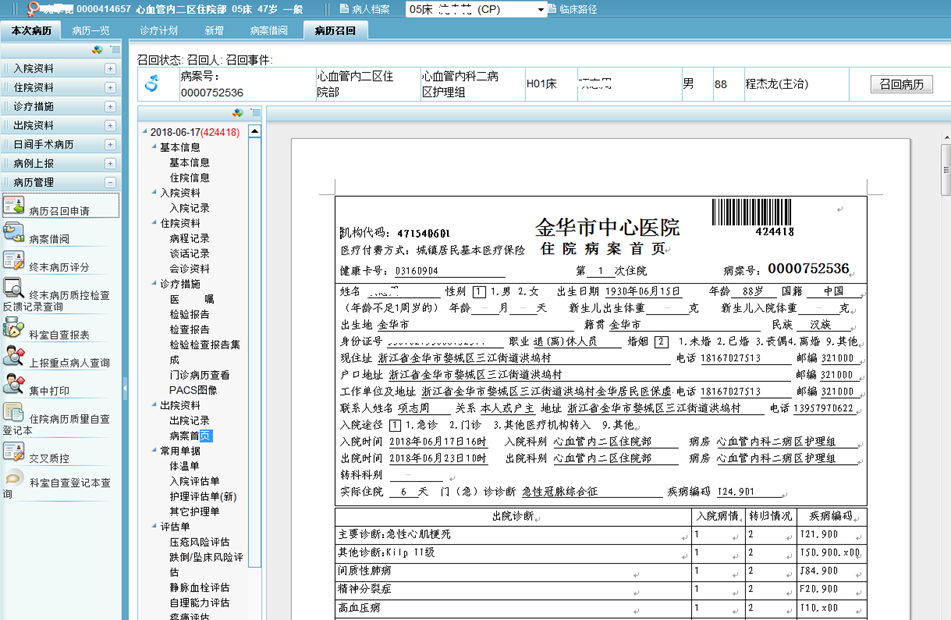Click the 召回病历 button
Image resolution: width=951 pixels, height=620 pixels.
[x=901, y=84]
